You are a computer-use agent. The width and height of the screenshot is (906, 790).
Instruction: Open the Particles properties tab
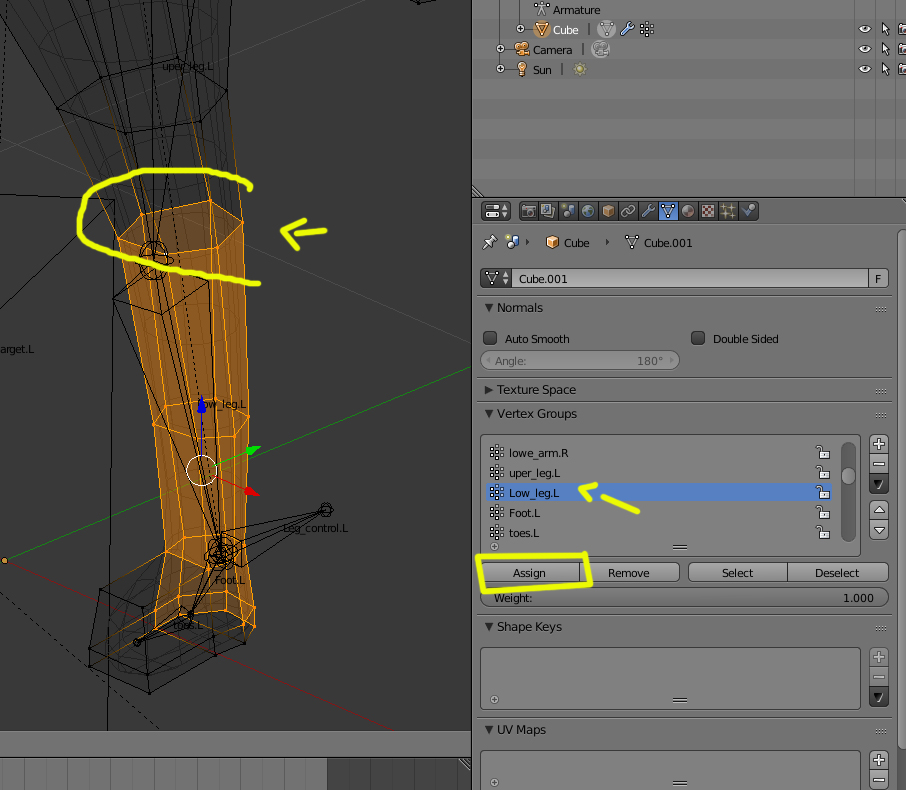[728, 211]
